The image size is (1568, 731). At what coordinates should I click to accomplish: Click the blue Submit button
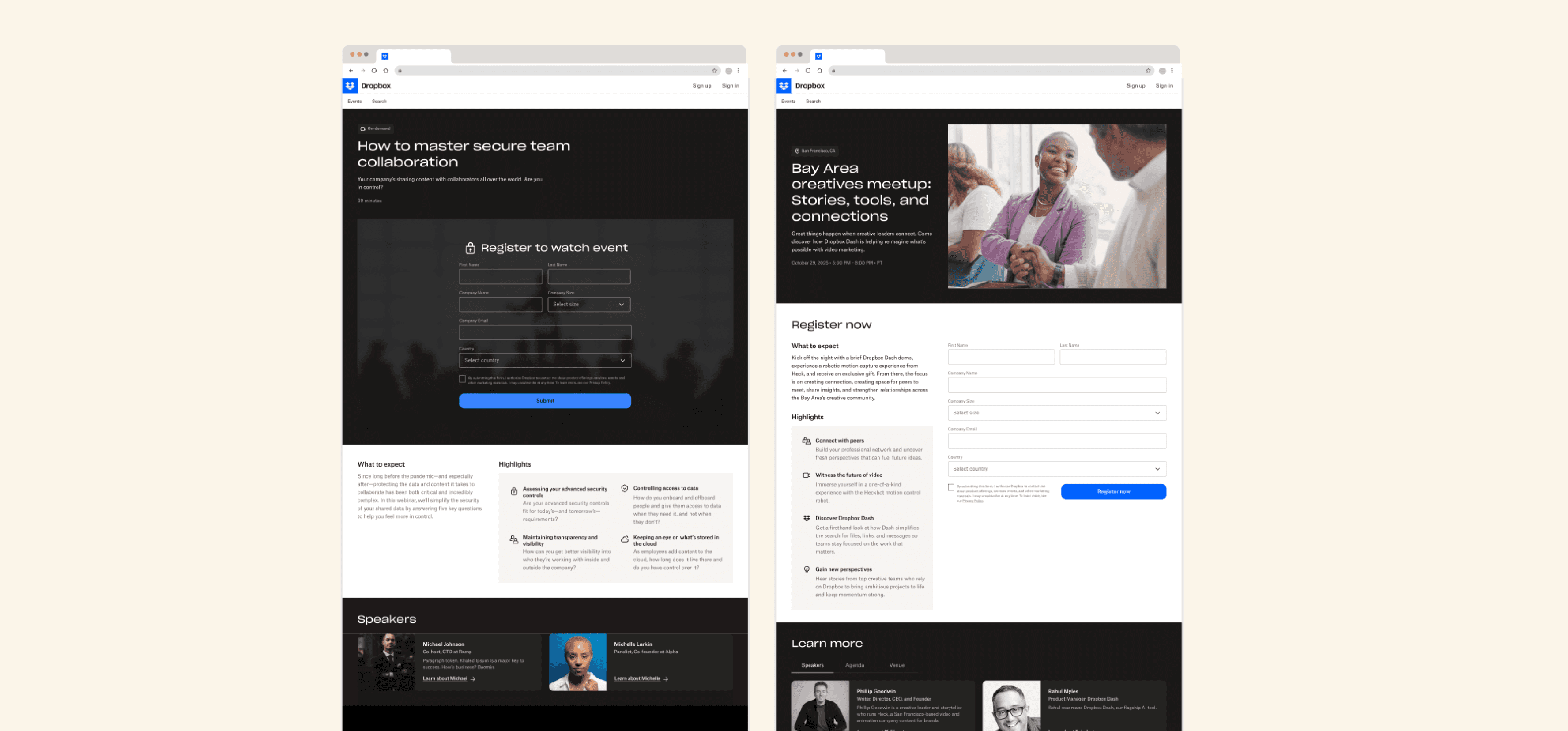pyautogui.click(x=545, y=400)
